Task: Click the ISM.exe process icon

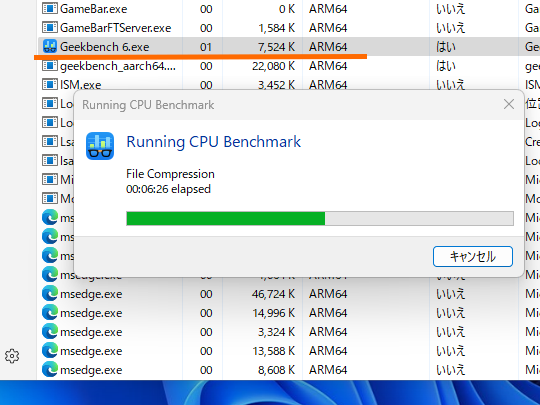Action: [x=50, y=84]
